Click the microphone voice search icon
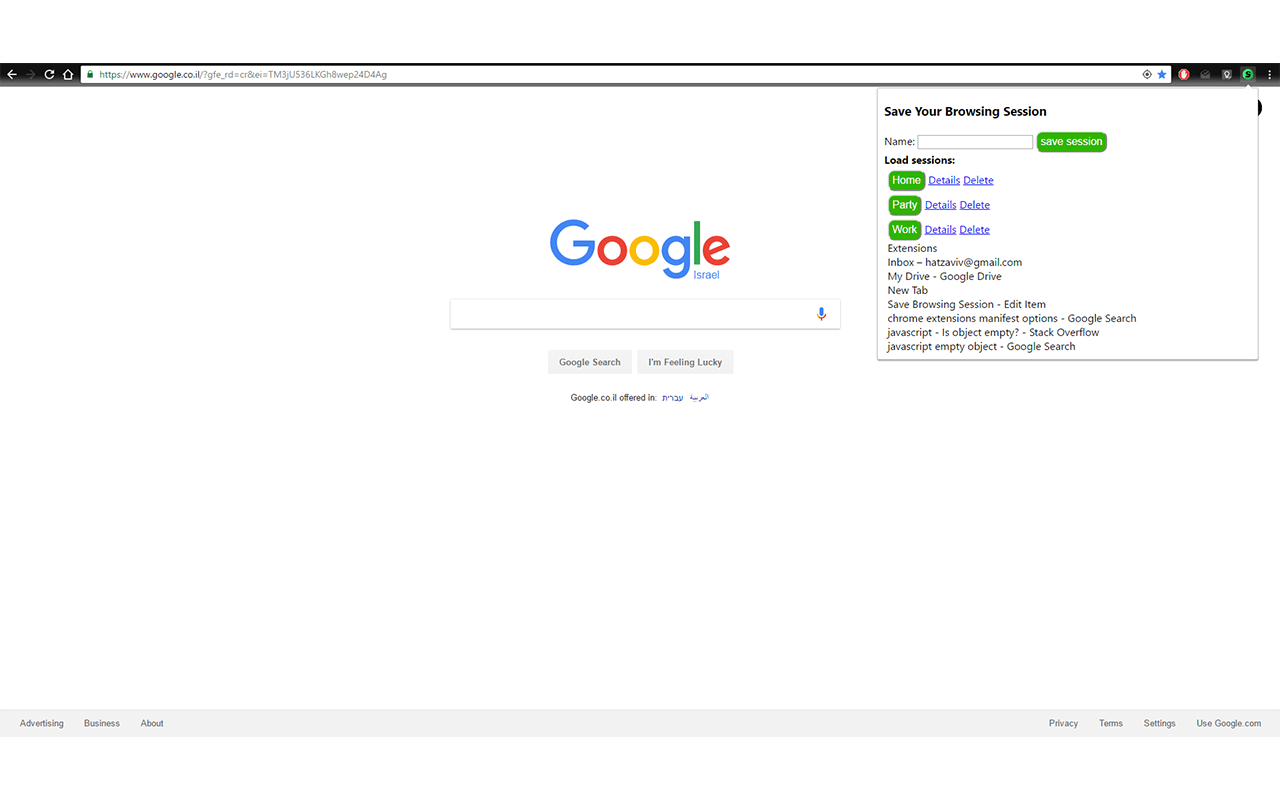Screen dimensions: 1280x800 point(821,314)
